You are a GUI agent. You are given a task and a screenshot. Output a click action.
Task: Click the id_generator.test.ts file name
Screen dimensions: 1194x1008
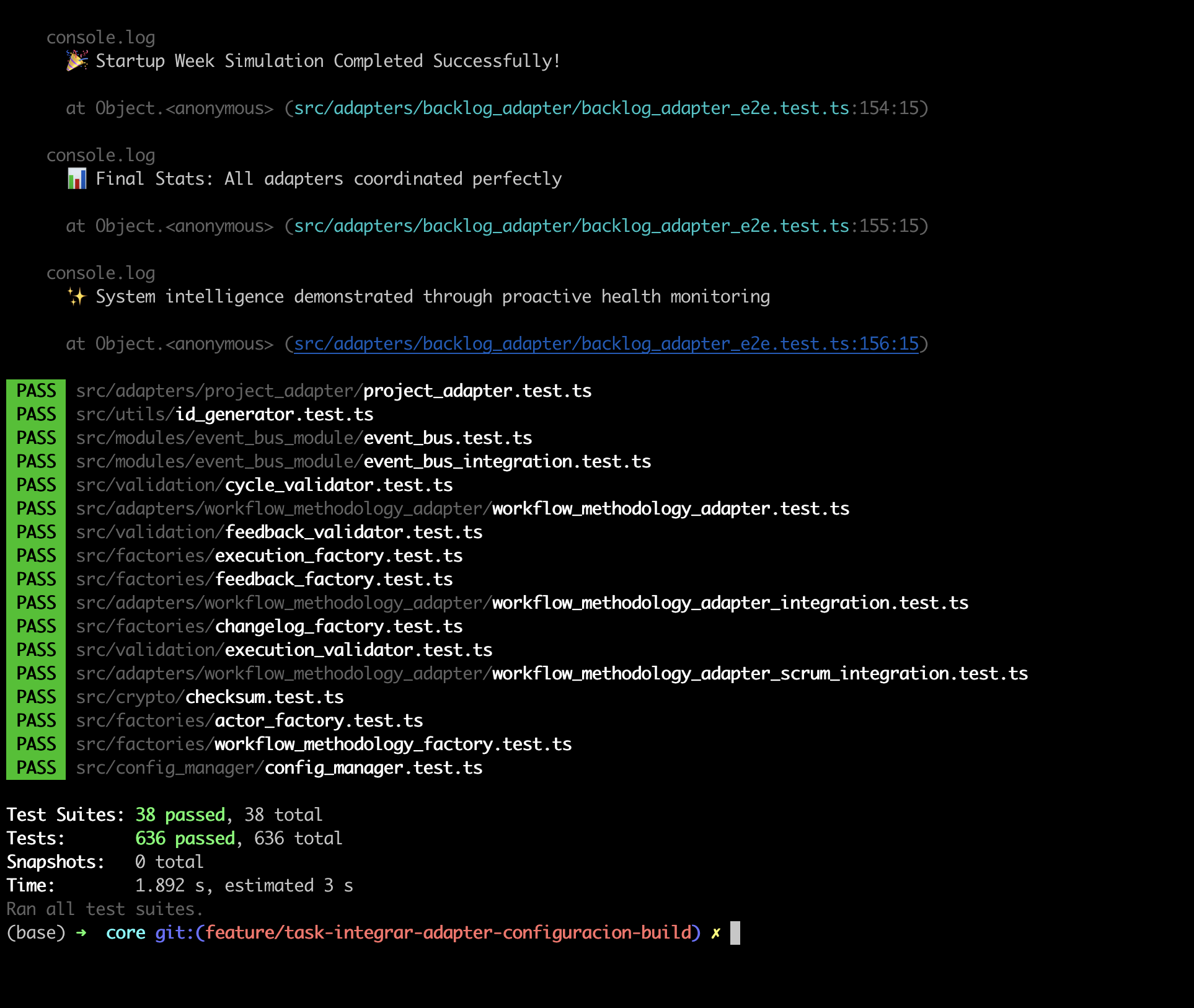(274, 414)
